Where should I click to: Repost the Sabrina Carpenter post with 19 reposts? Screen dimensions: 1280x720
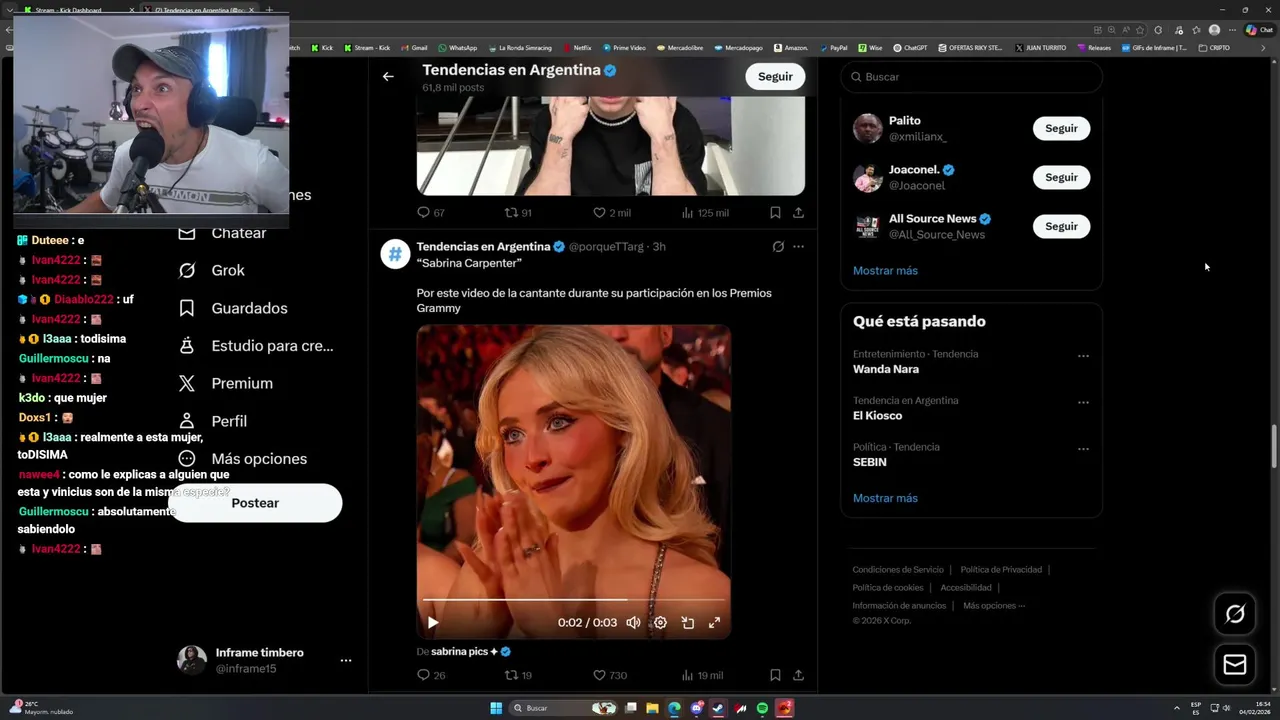click(518, 675)
